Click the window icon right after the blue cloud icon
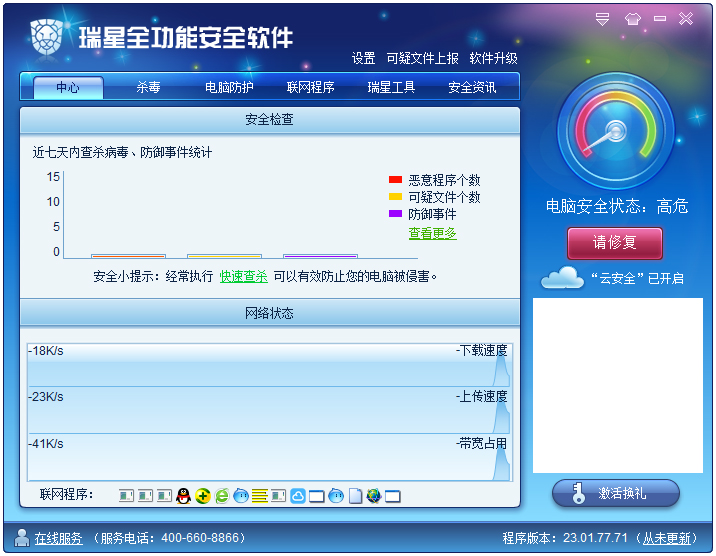This screenshot has height=556, width=716. [x=316, y=496]
